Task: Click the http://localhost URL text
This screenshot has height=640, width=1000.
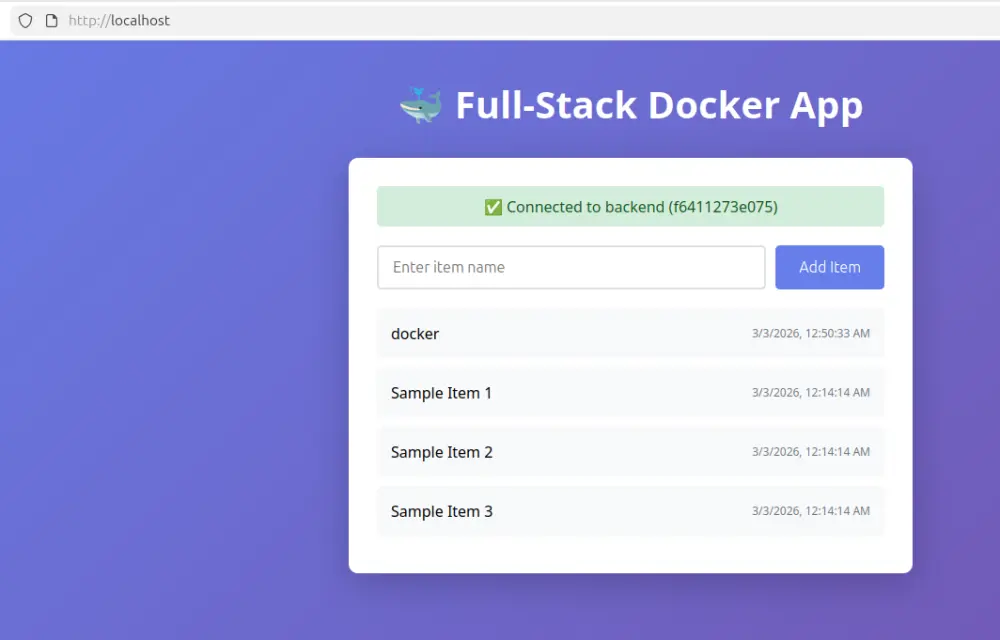Action: (x=119, y=20)
